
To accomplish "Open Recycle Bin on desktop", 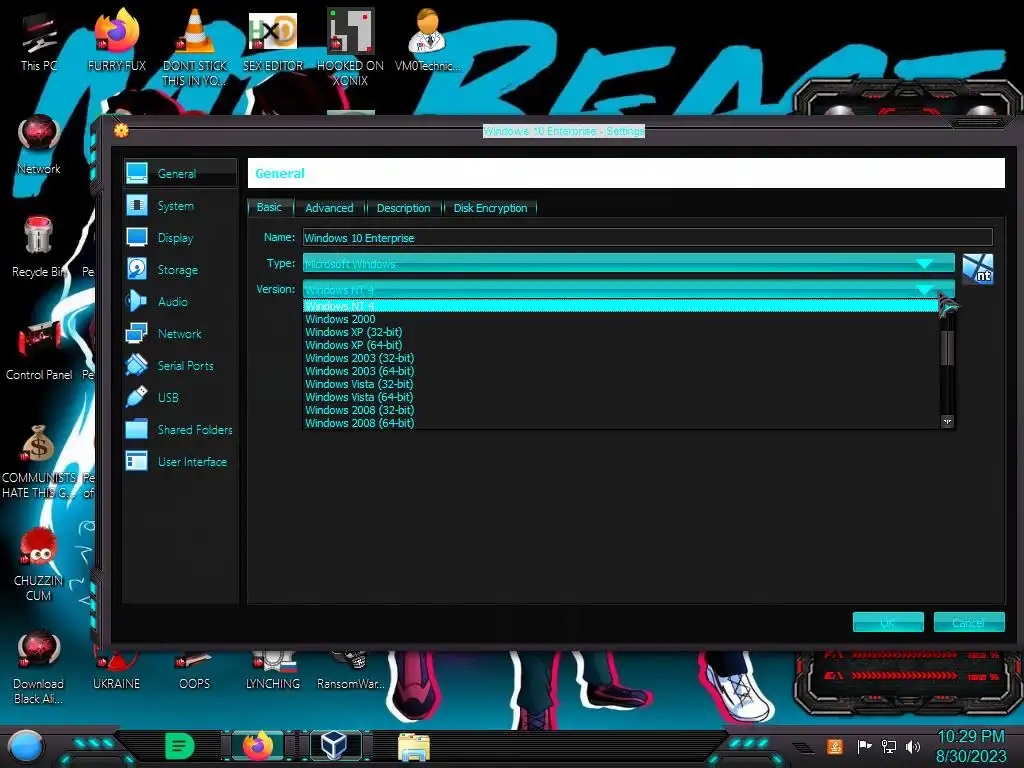I will [39, 248].
